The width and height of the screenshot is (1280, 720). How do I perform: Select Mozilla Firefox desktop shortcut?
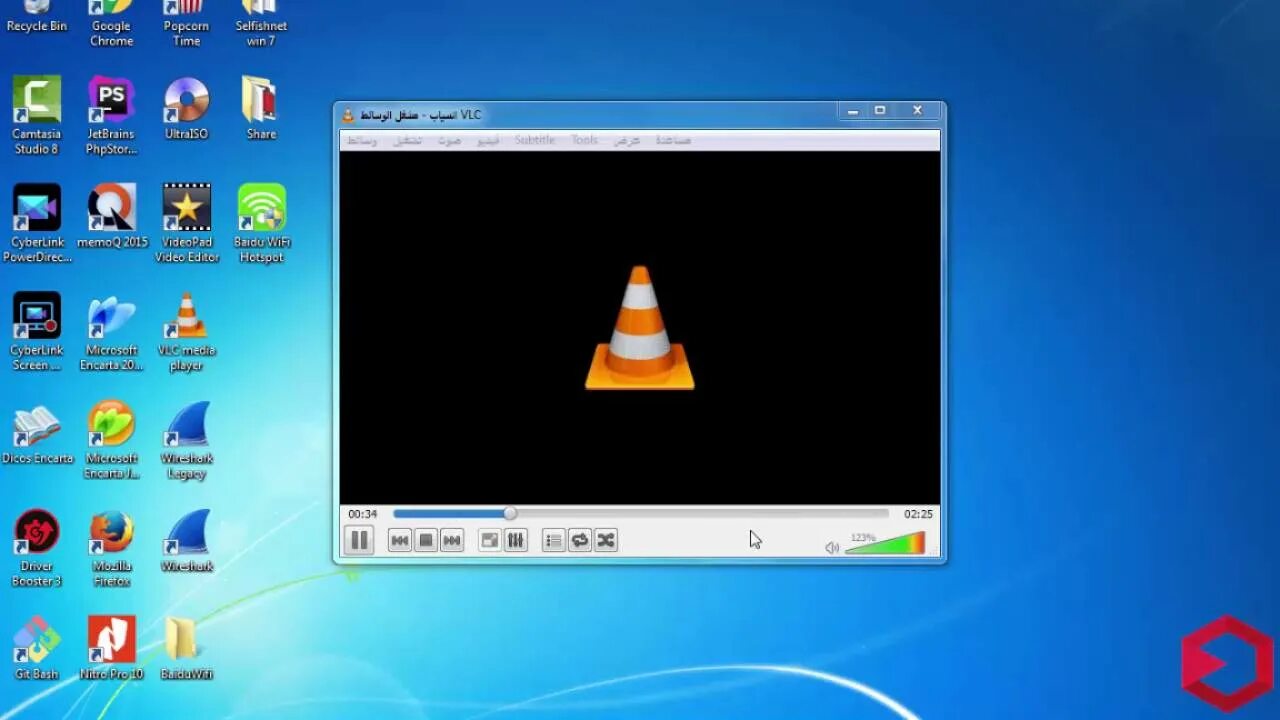[x=111, y=548]
